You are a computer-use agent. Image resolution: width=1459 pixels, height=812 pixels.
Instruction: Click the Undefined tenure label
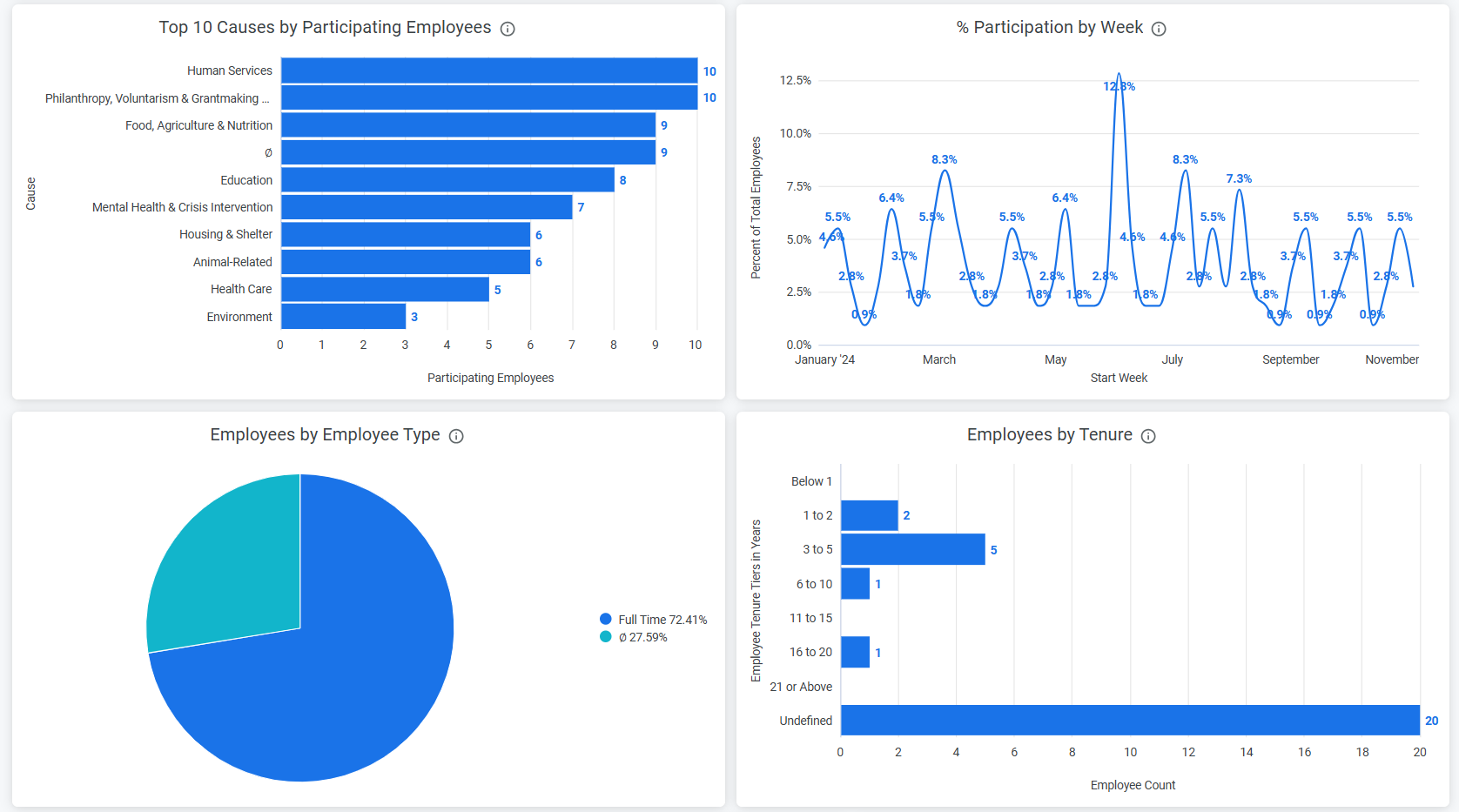[x=806, y=721]
